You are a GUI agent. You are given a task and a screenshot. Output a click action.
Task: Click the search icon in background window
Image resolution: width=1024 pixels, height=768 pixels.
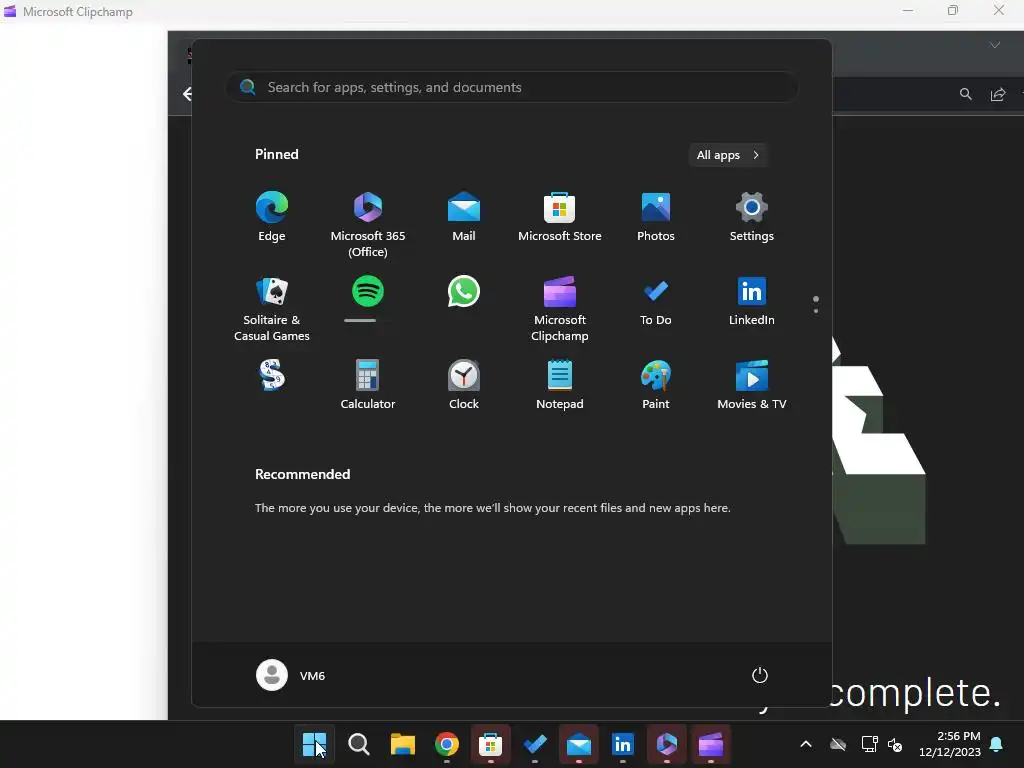click(x=966, y=95)
